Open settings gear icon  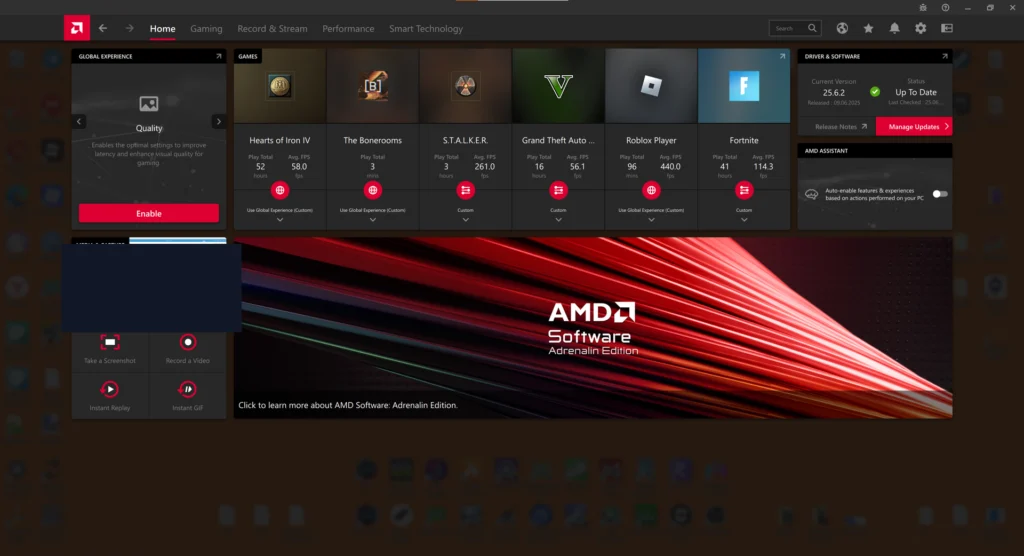point(921,28)
